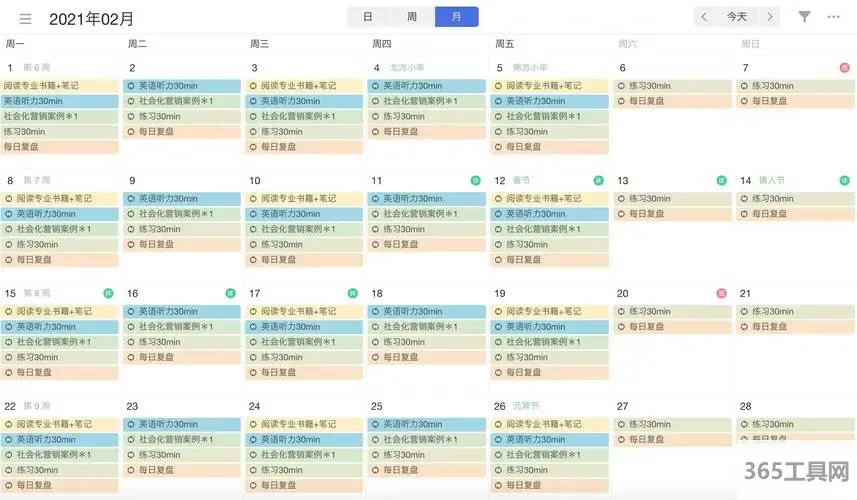Image resolution: width=857 pixels, height=500 pixels.
Task: Check off 英语听力30min circle on February 2
Action: point(131,86)
